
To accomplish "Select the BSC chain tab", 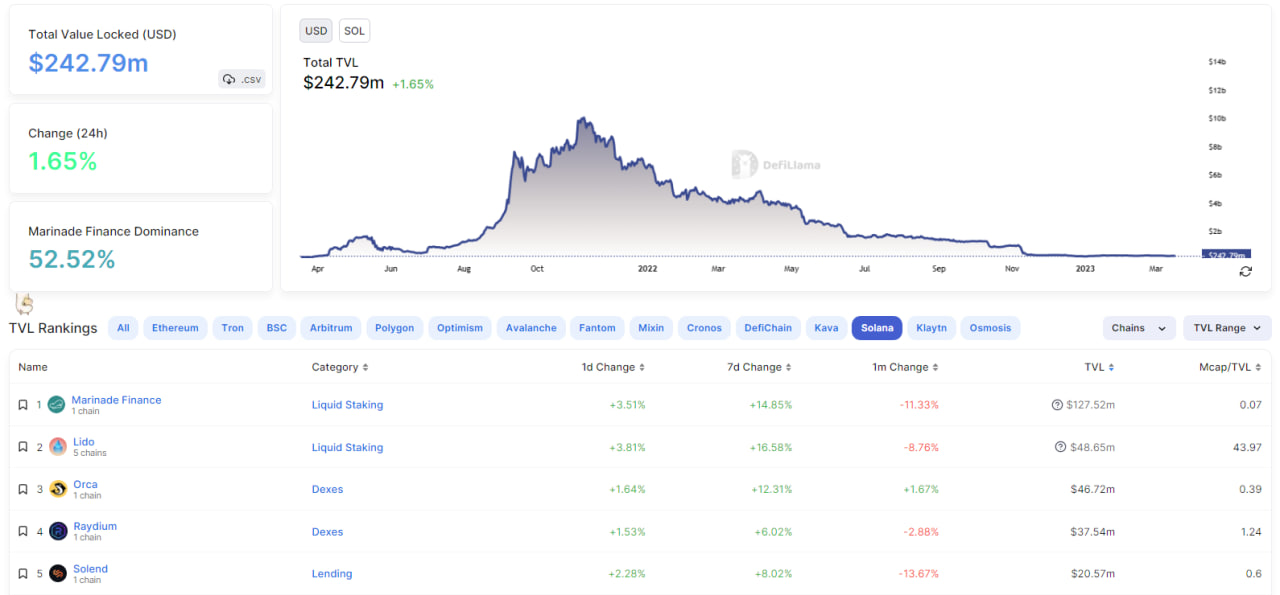I will [x=276, y=328].
